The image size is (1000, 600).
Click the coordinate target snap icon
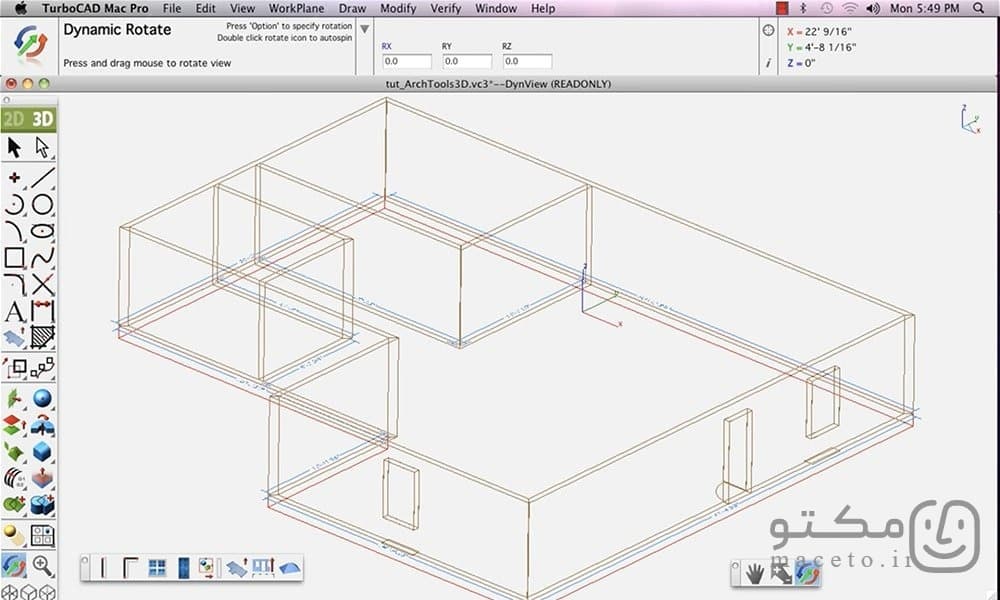point(768,30)
